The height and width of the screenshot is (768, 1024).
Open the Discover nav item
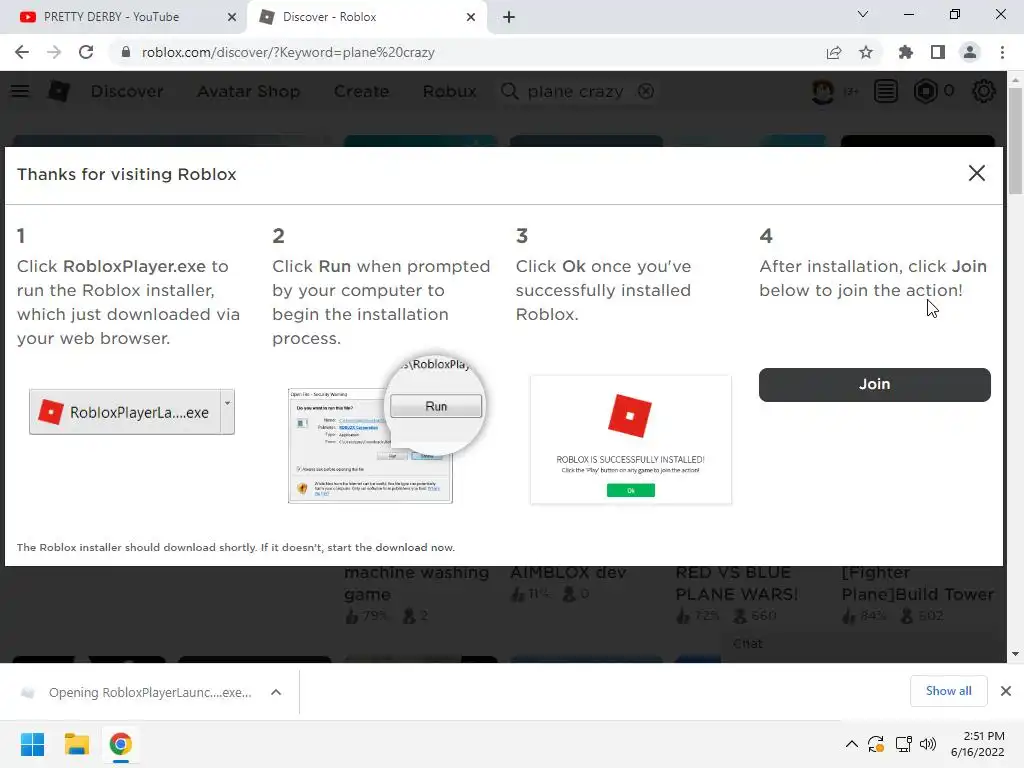(127, 91)
